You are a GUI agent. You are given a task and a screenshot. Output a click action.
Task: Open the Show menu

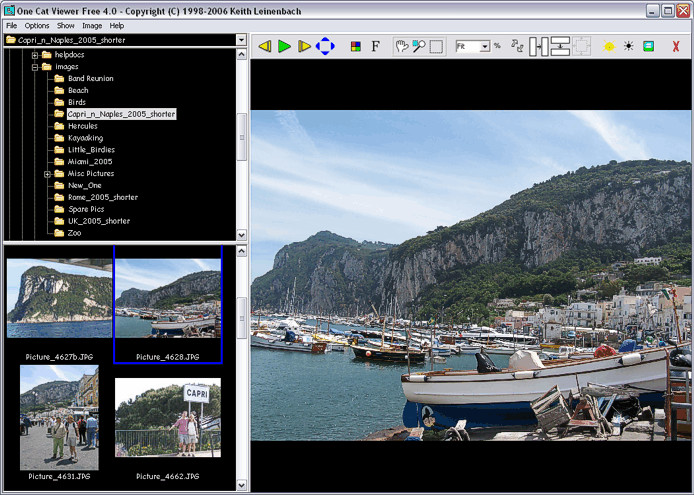pos(66,26)
